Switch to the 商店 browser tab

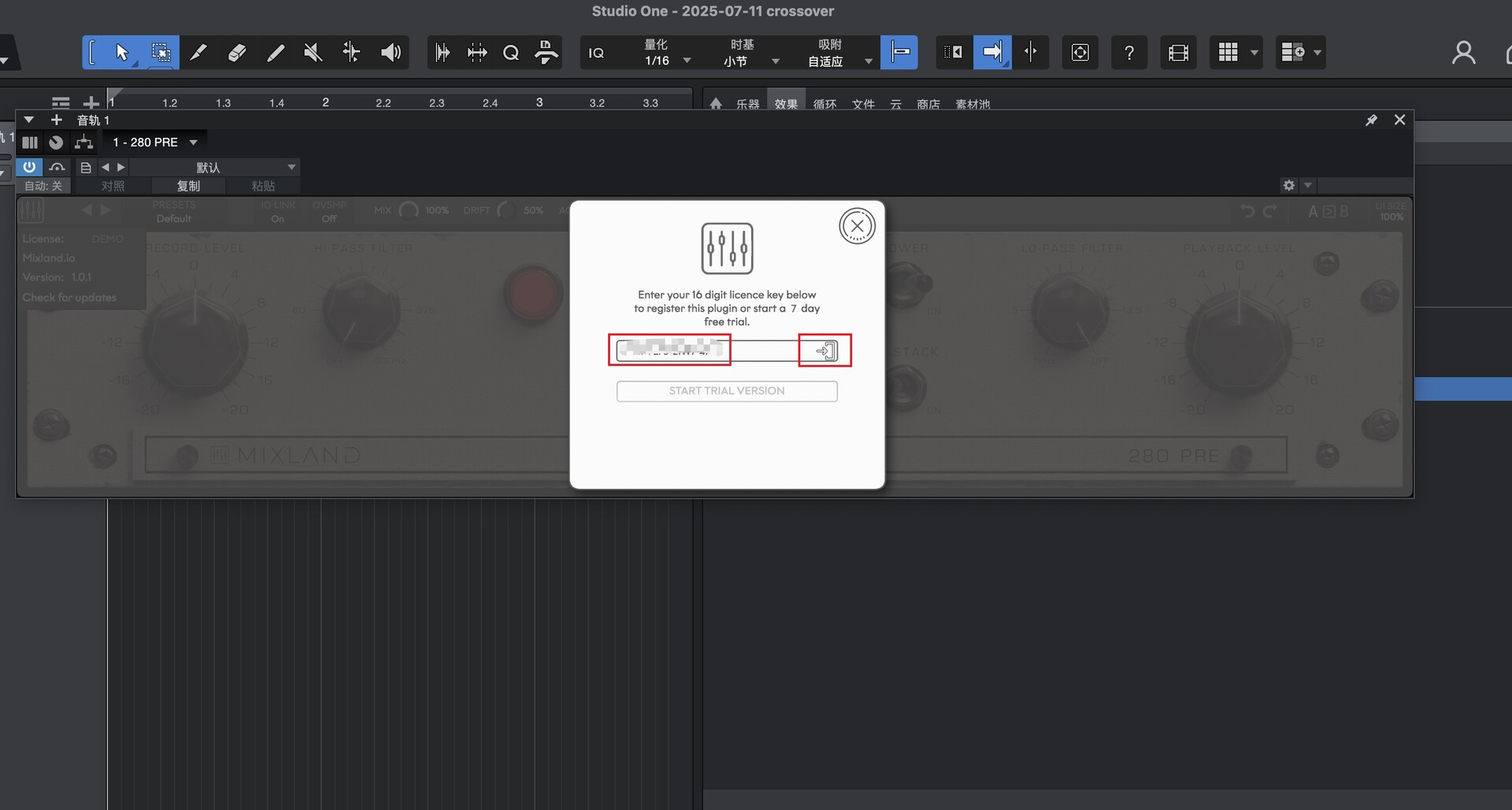928,104
